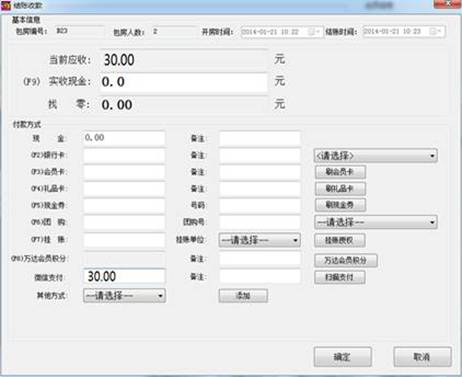The height and width of the screenshot is (377, 462).
Task: Click the 礼品卡 amount input field
Action: pos(124,189)
